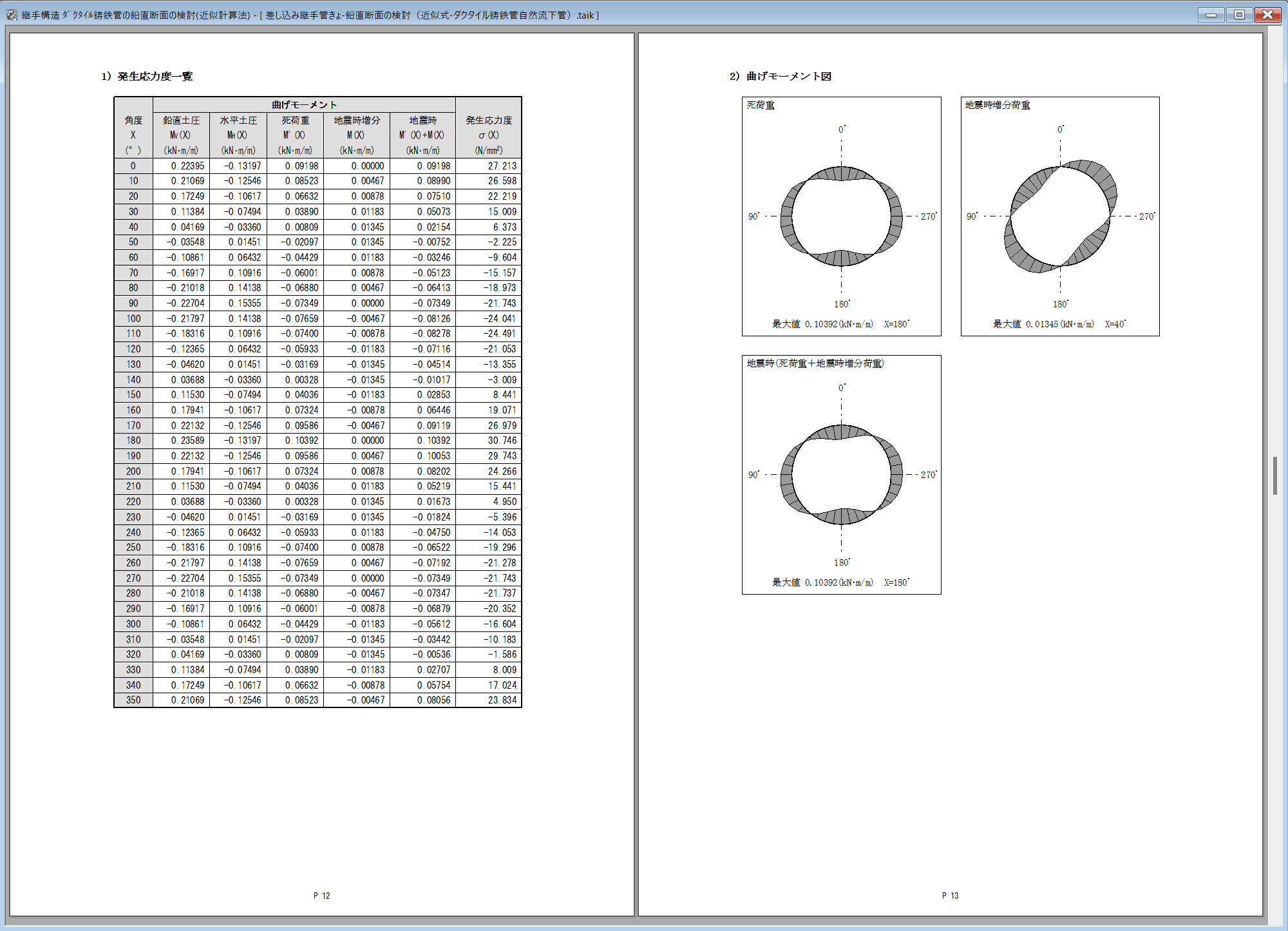Maximize the application window

1239,14
